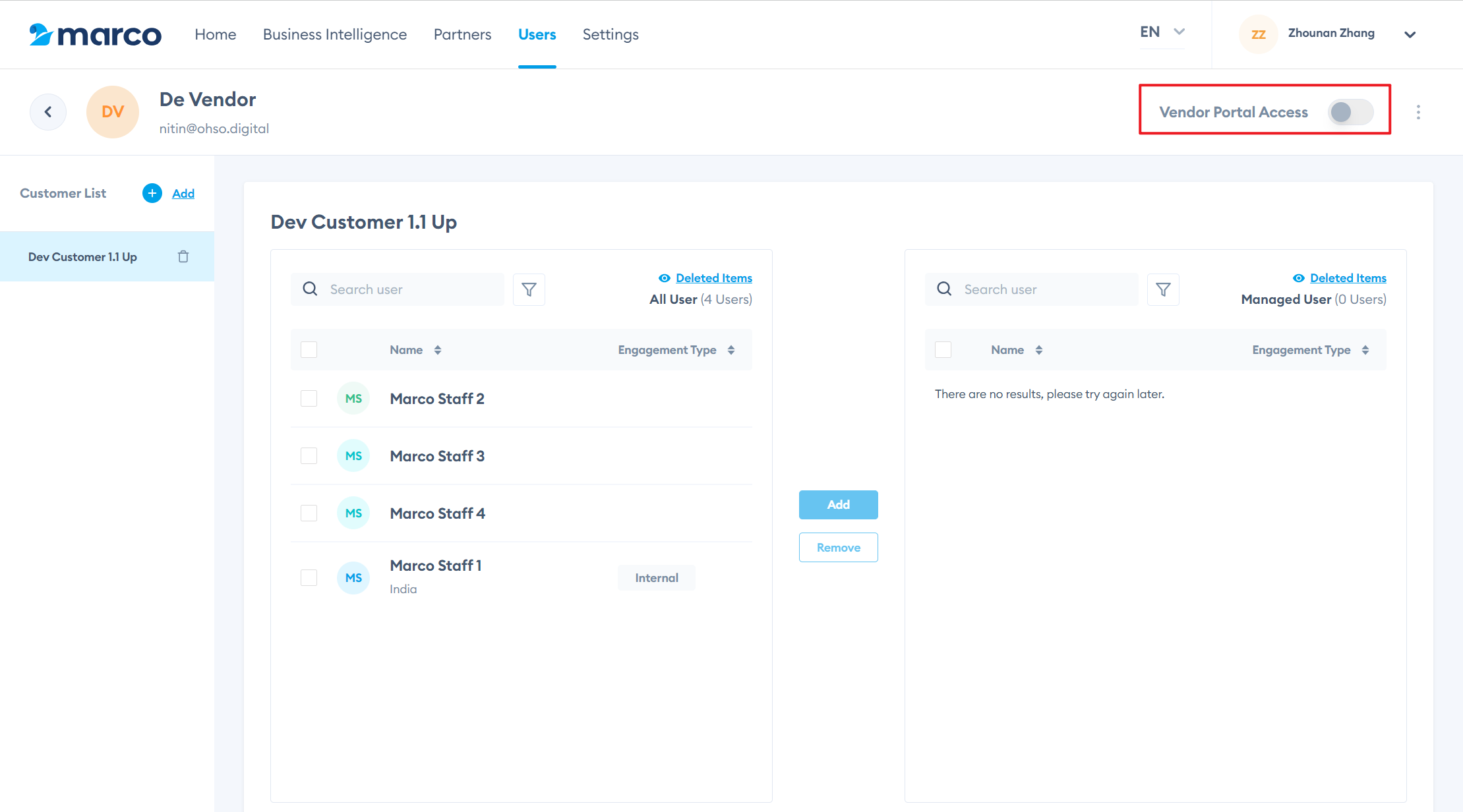The image size is (1463, 812).
Task: Tick select-all checkbox in All User header
Action: click(309, 350)
